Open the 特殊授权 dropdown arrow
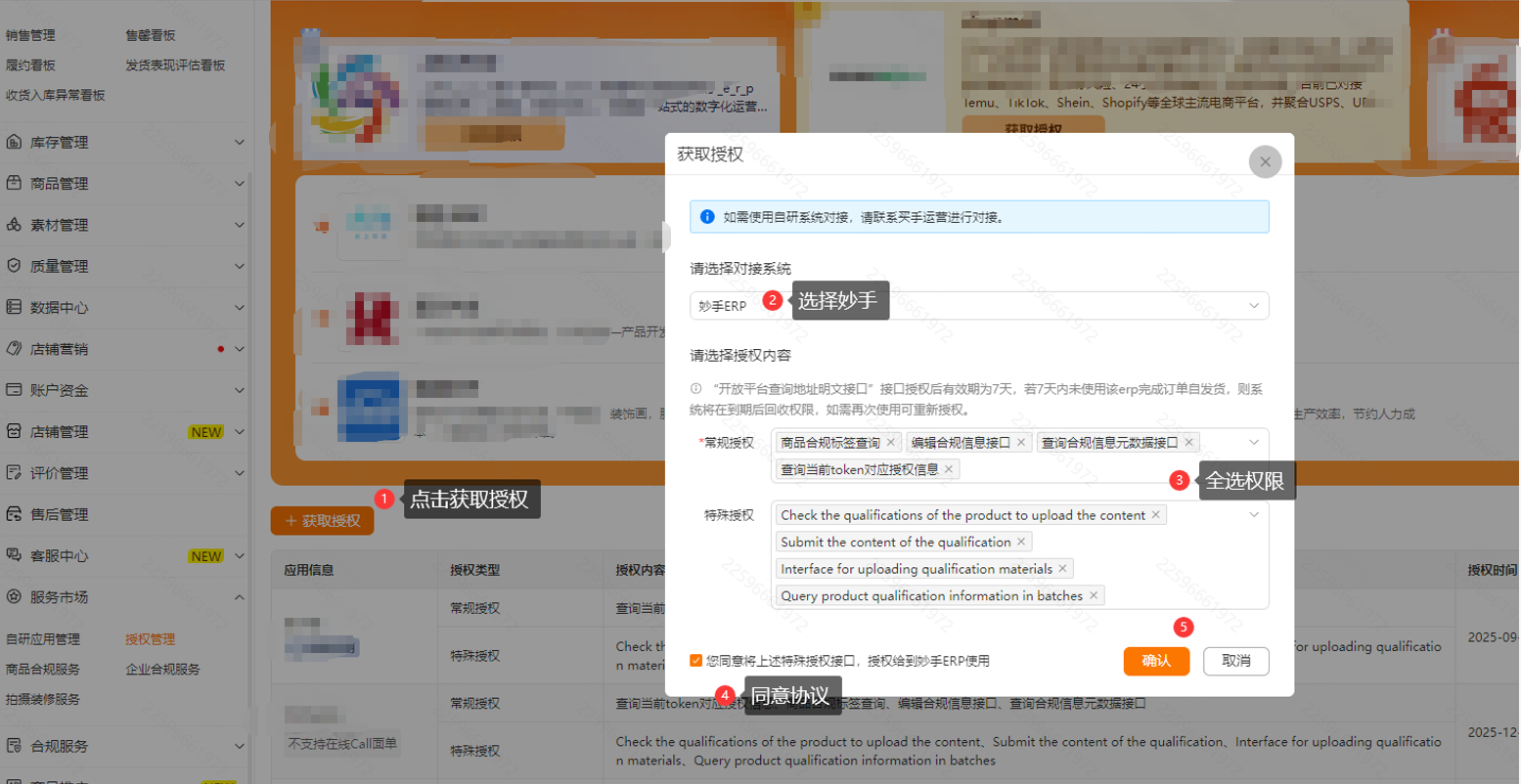Screen dimensions: 1521x784 1254,515
